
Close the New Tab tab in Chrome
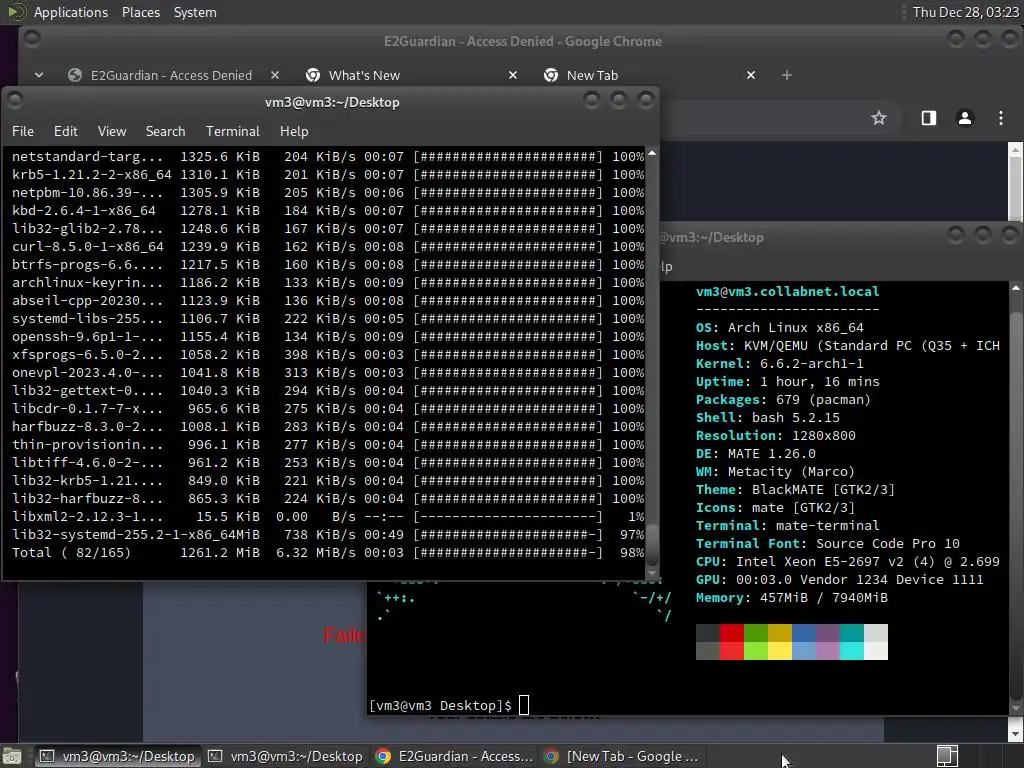(x=751, y=75)
